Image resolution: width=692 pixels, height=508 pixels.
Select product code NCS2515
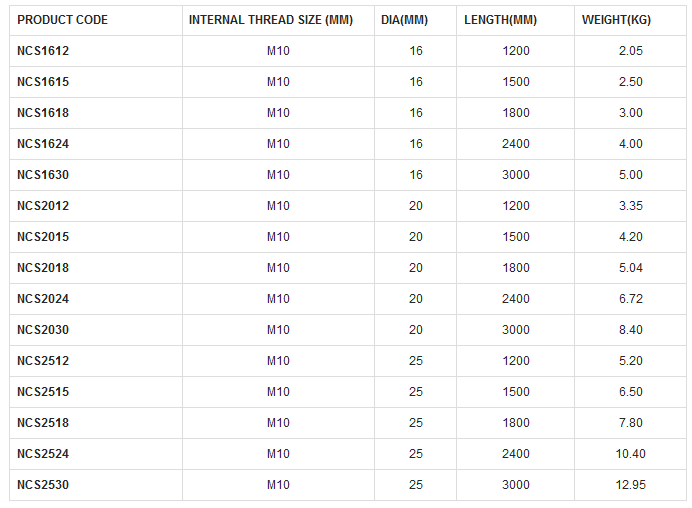[x=43, y=392]
